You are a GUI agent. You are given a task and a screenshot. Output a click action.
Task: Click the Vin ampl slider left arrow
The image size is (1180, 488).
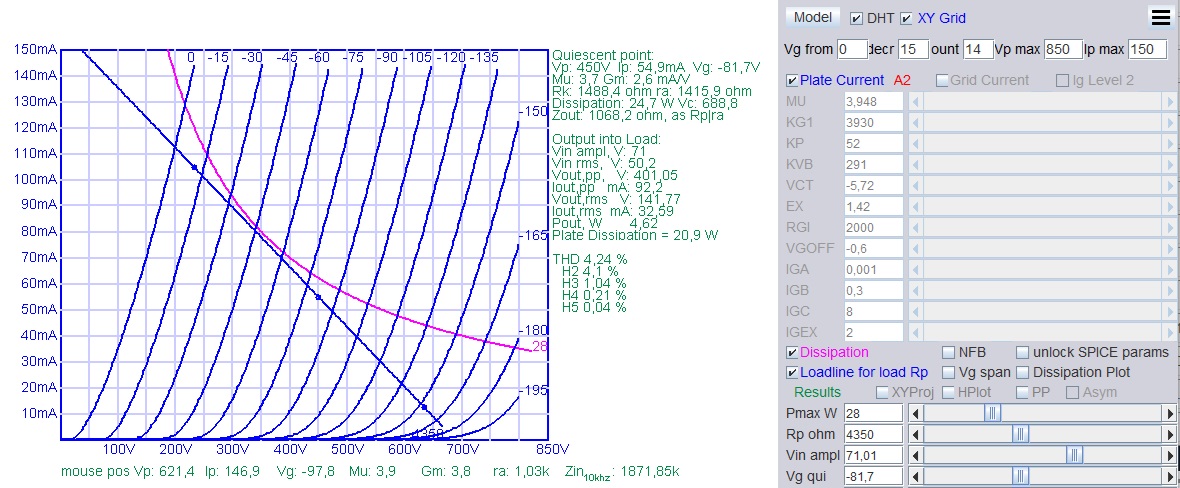pyautogui.click(x=914, y=455)
